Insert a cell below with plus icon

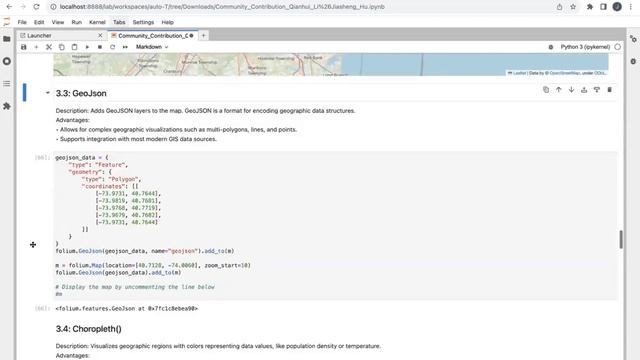(36, 47)
